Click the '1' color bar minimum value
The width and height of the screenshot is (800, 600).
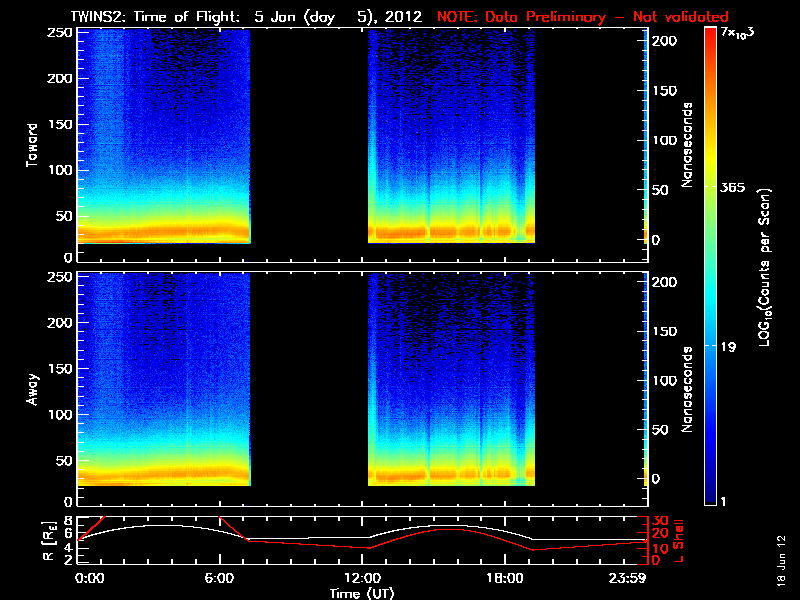(722, 502)
